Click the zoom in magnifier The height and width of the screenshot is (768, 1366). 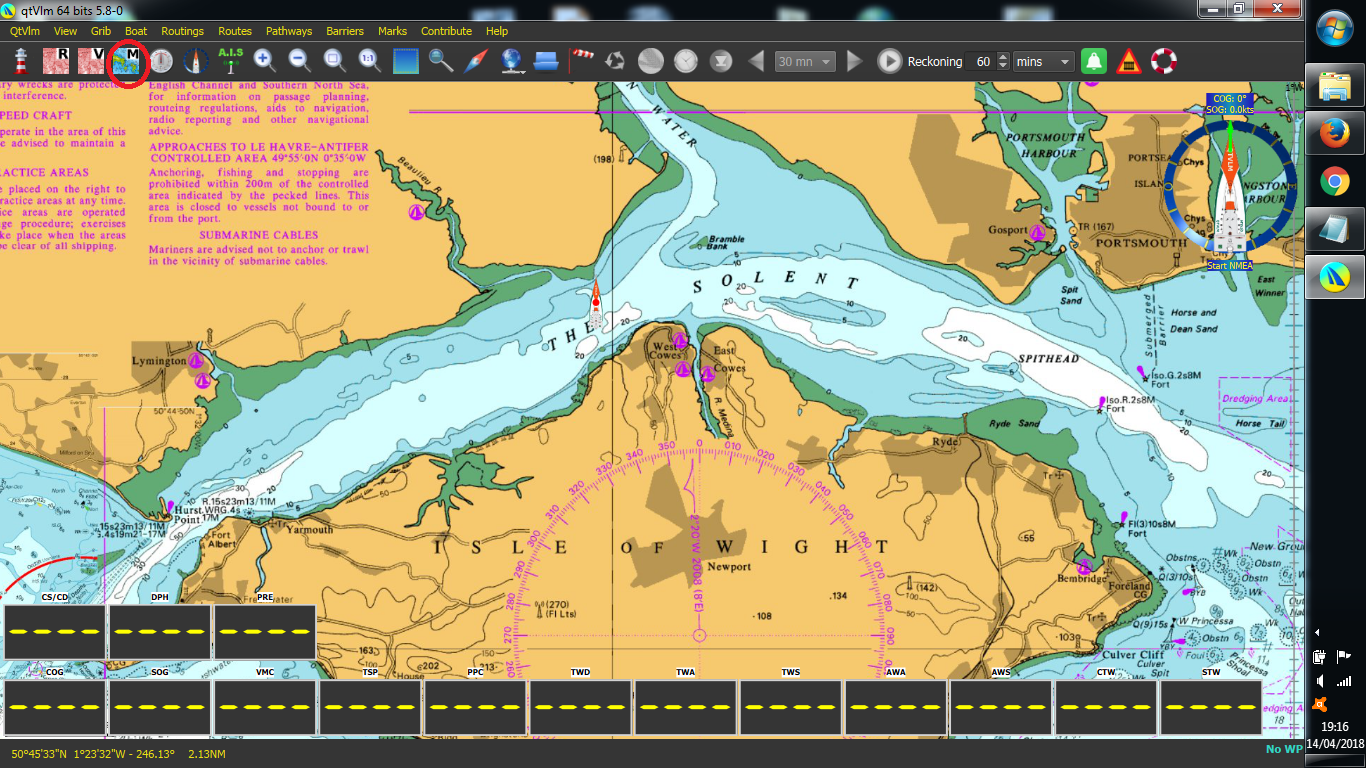(x=265, y=62)
